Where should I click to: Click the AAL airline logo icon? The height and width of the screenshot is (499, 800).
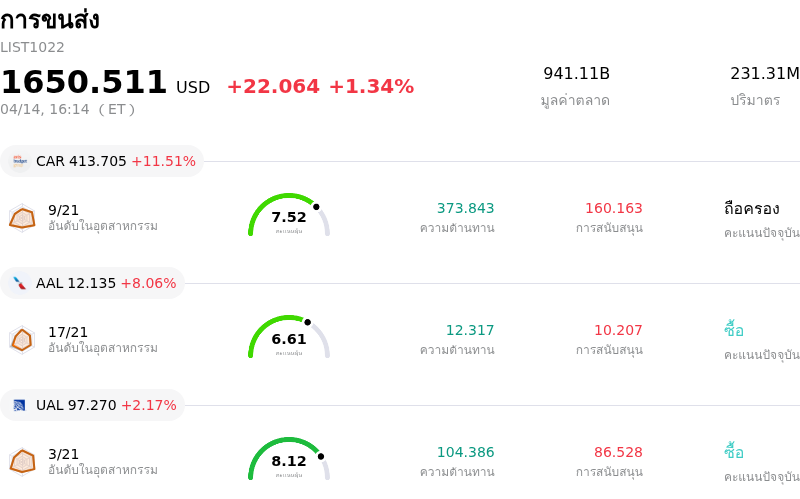coord(20,283)
